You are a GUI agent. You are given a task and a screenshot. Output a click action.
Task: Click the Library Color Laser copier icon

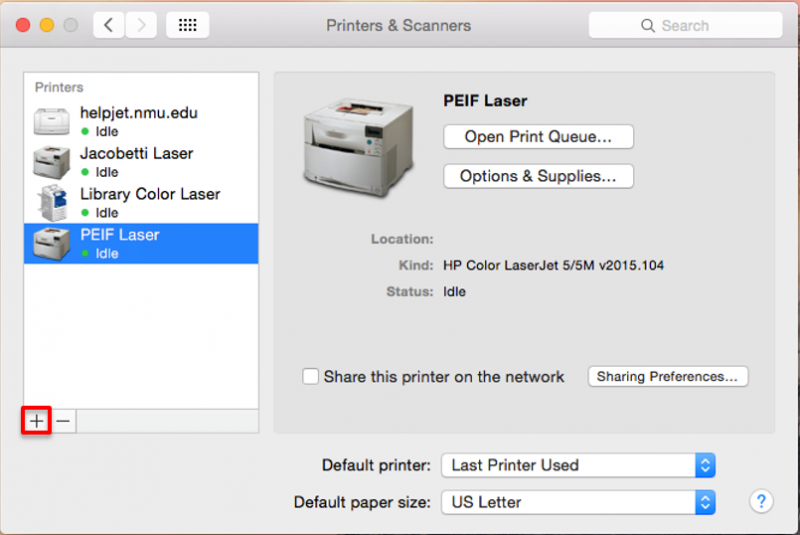tap(53, 203)
